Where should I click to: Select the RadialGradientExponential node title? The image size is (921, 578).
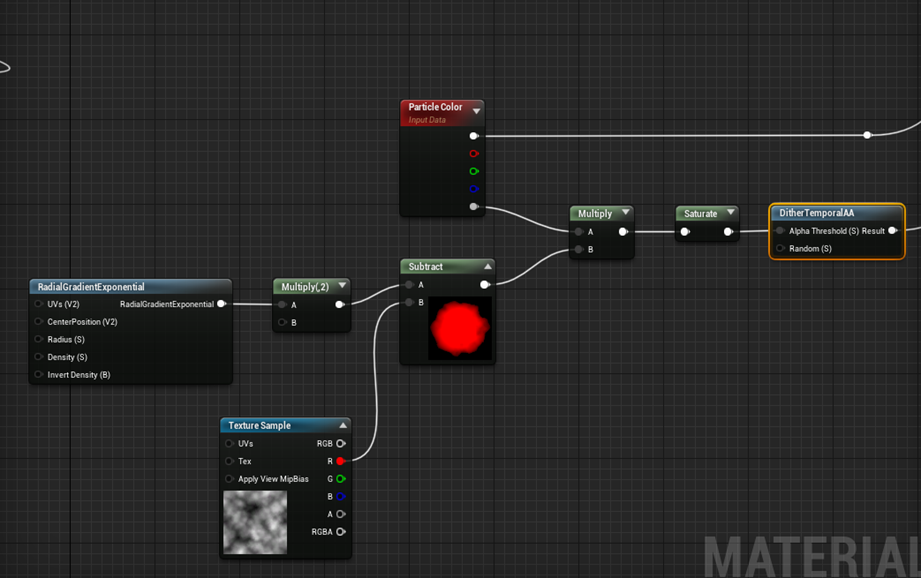coord(91,287)
